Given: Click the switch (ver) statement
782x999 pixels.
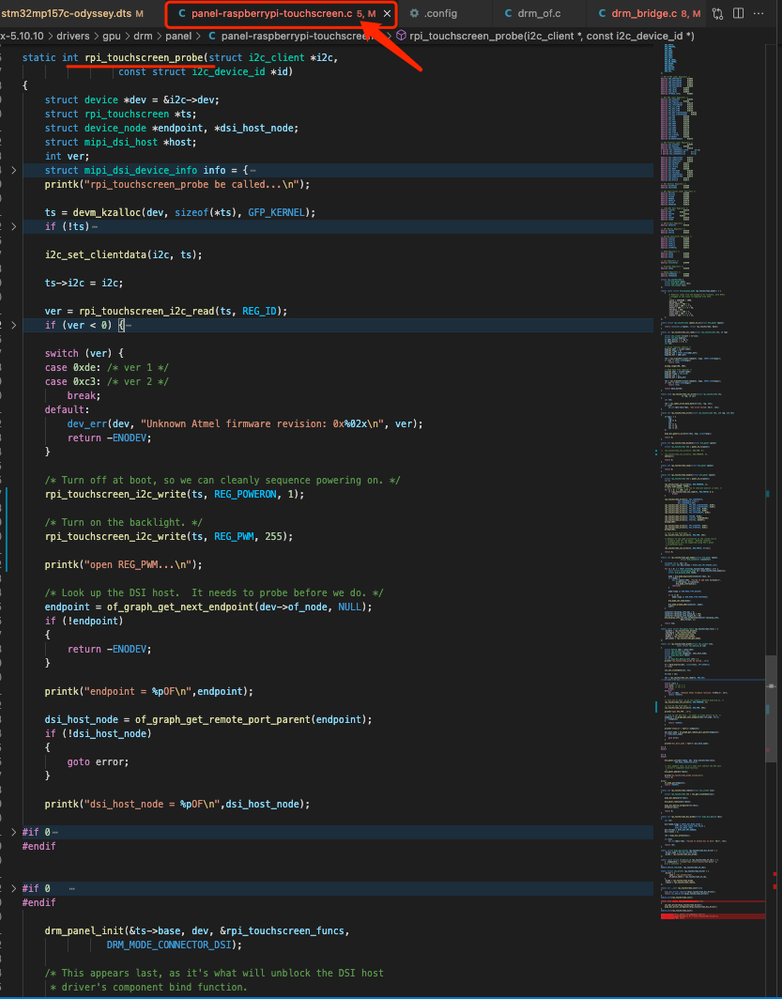Looking at the screenshot, I should pyautogui.click(x=84, y=354).
